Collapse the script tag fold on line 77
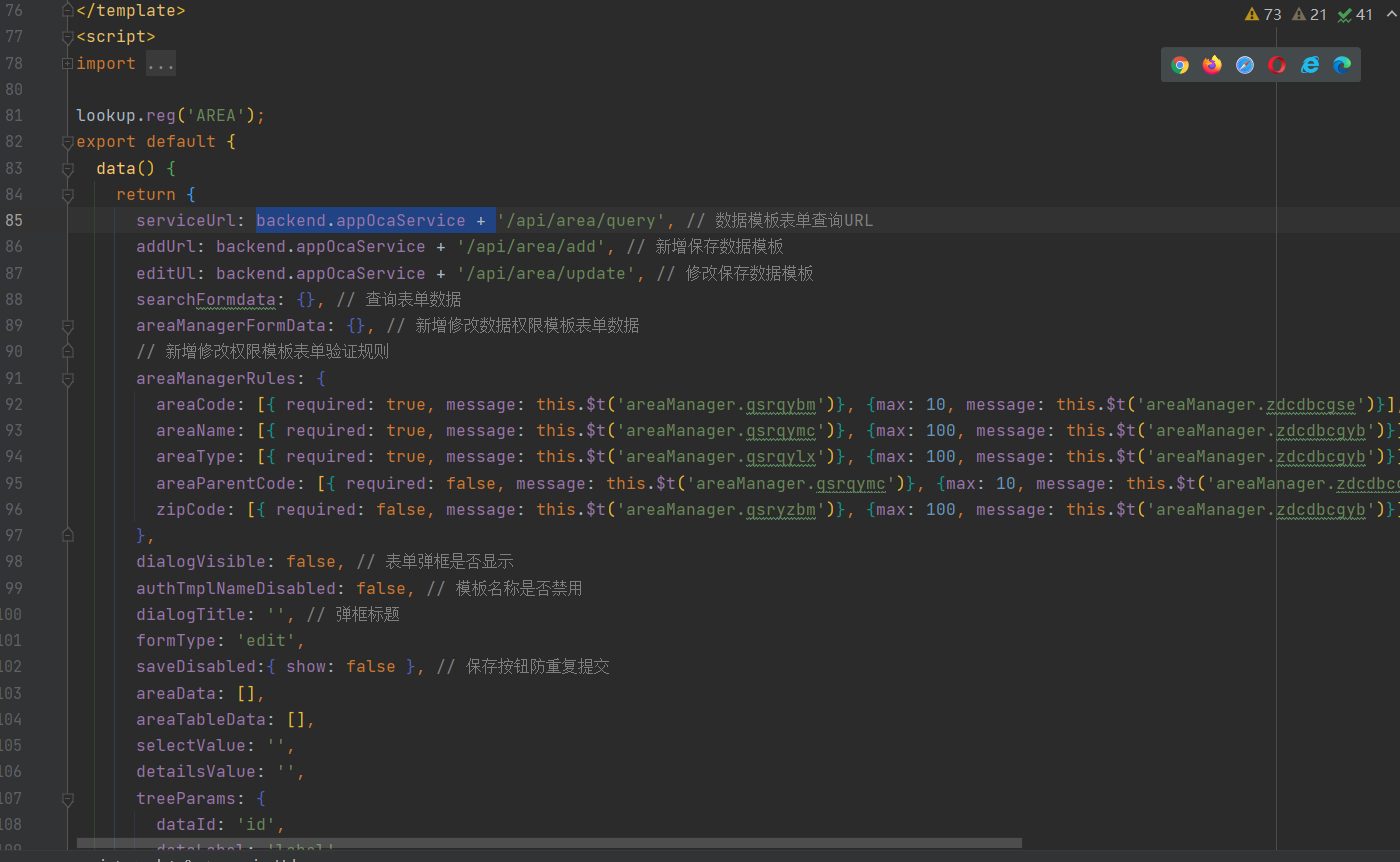The height and width of the screenshot is (862, 1400). coord(67,37)
